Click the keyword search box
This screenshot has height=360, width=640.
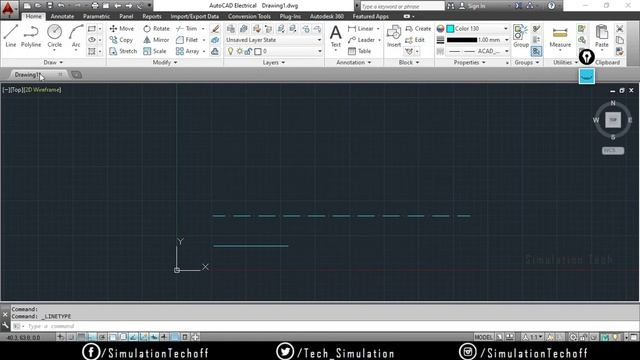pos(402,6)
